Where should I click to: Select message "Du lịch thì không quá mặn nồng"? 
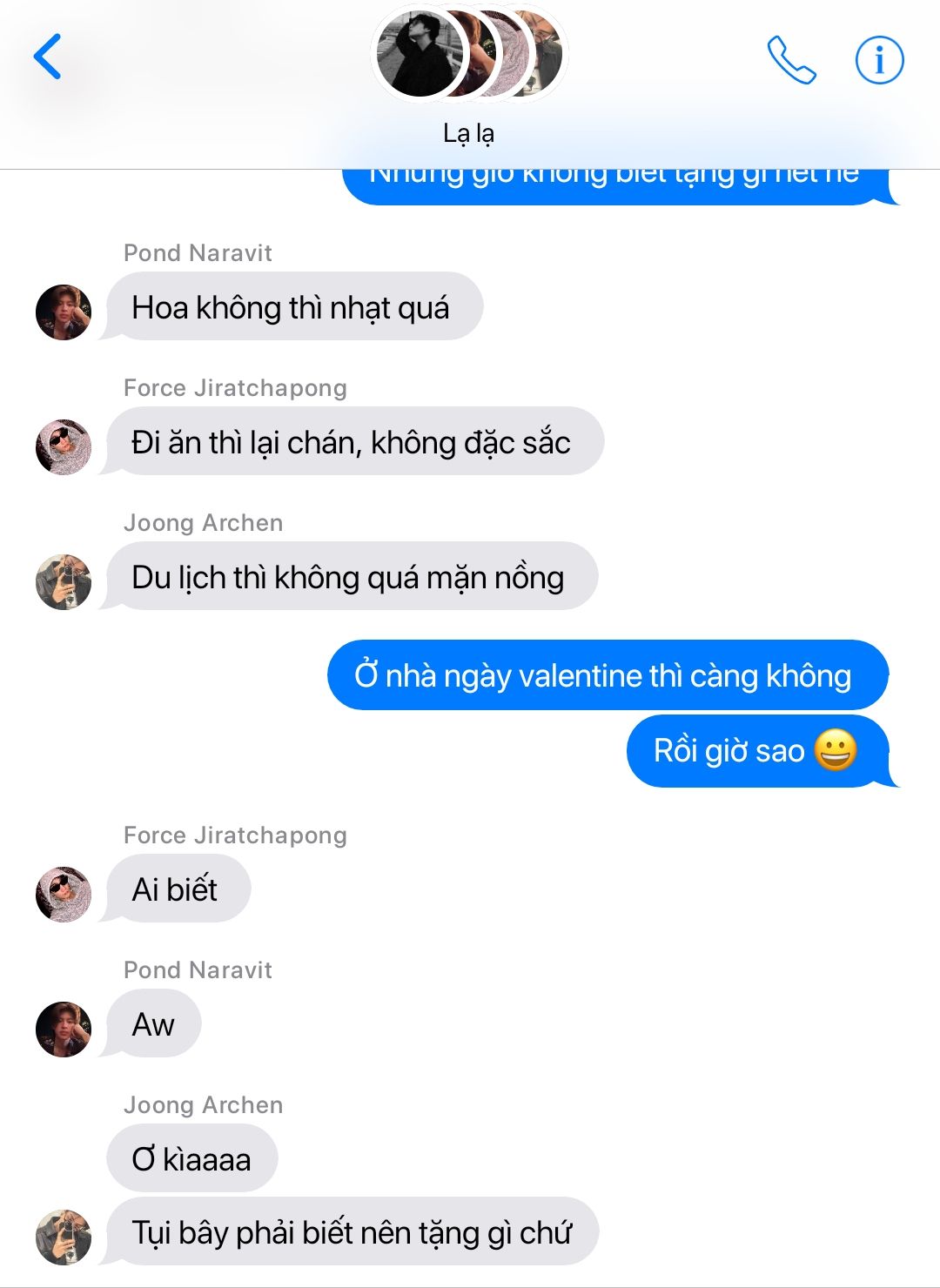pyautogui.click(x=352, y=577)
